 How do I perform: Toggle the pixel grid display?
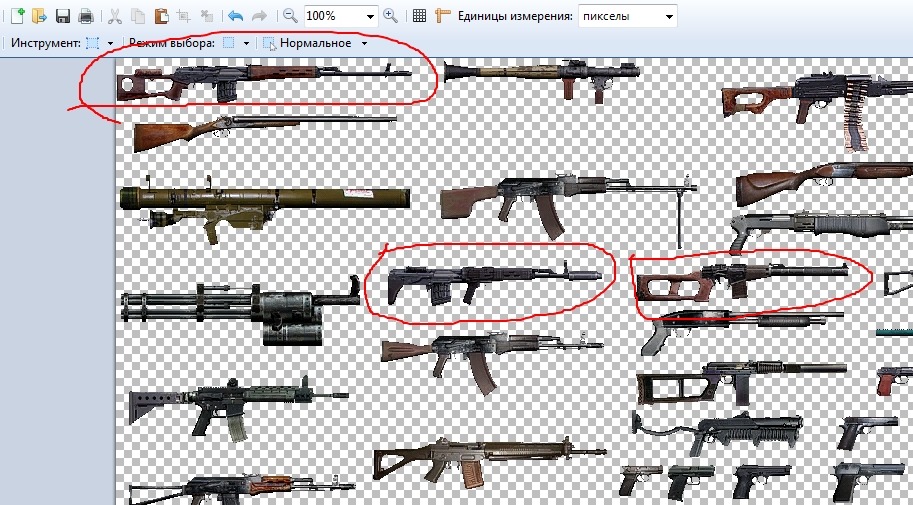[419, 16]
